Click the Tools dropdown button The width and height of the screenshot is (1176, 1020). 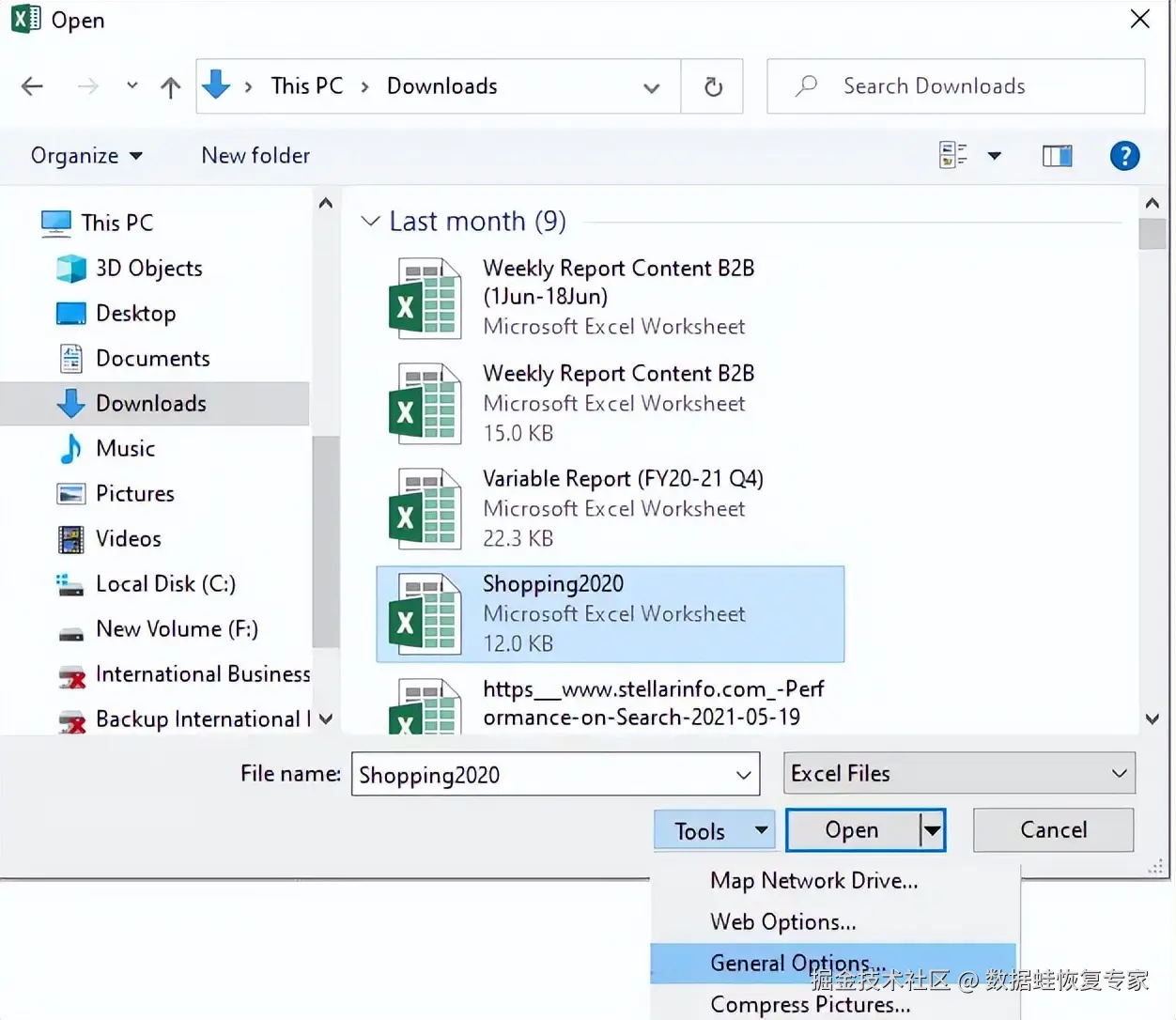(715, 831)
